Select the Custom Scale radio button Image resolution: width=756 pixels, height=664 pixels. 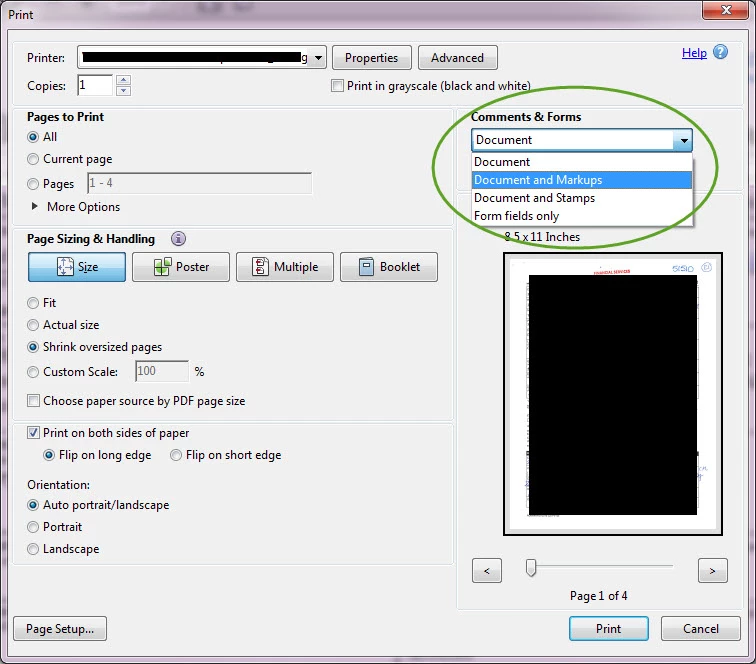[33, 372]
